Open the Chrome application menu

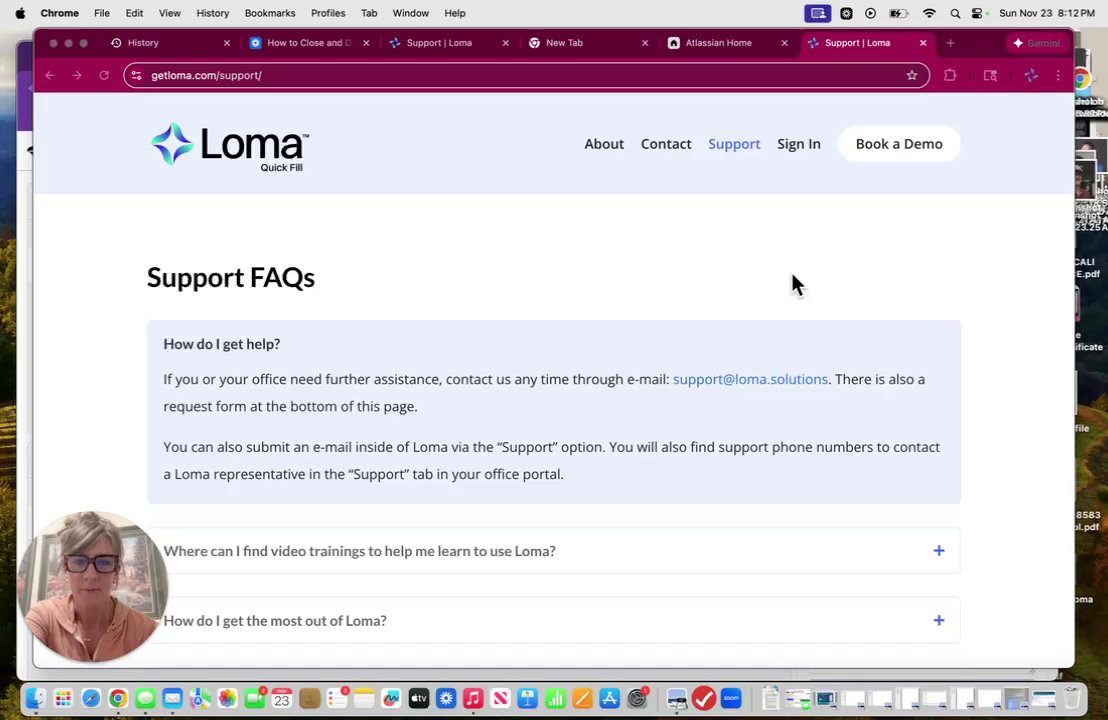pos(59,13)
